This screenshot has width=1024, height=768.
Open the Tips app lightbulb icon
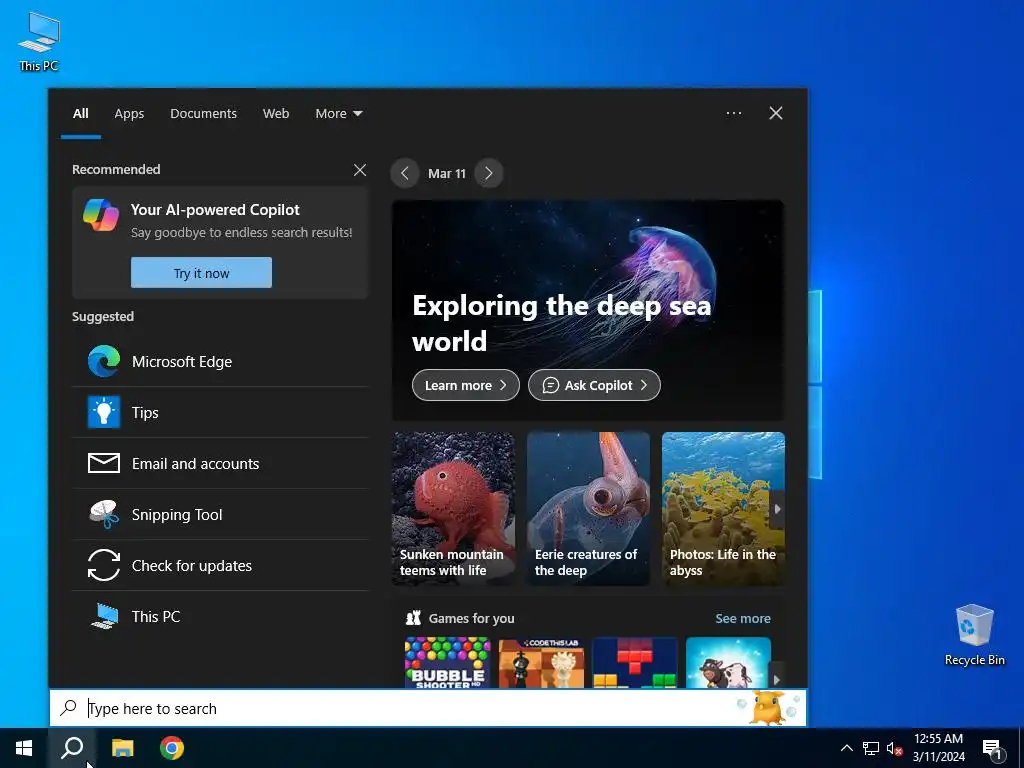104,412
